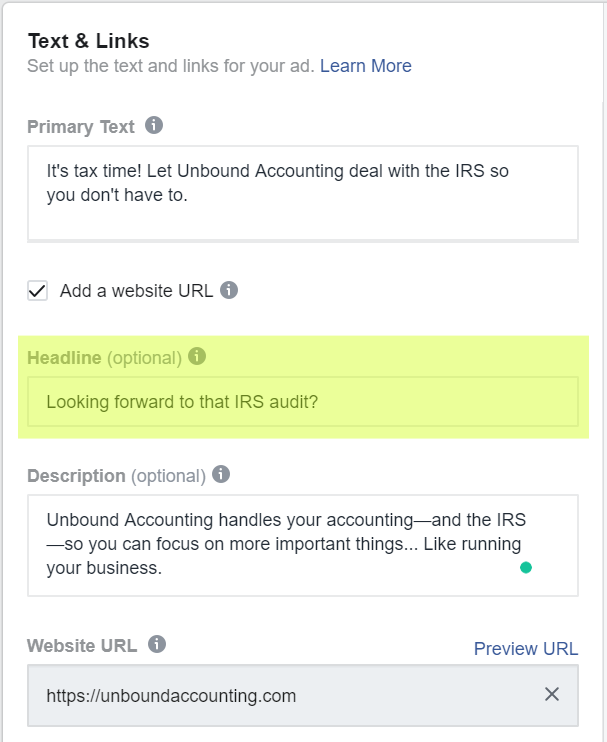Screen dimensions: 607x742
Task: Open the info tooltip beside Add a website URL
Action: pos(229,290)
